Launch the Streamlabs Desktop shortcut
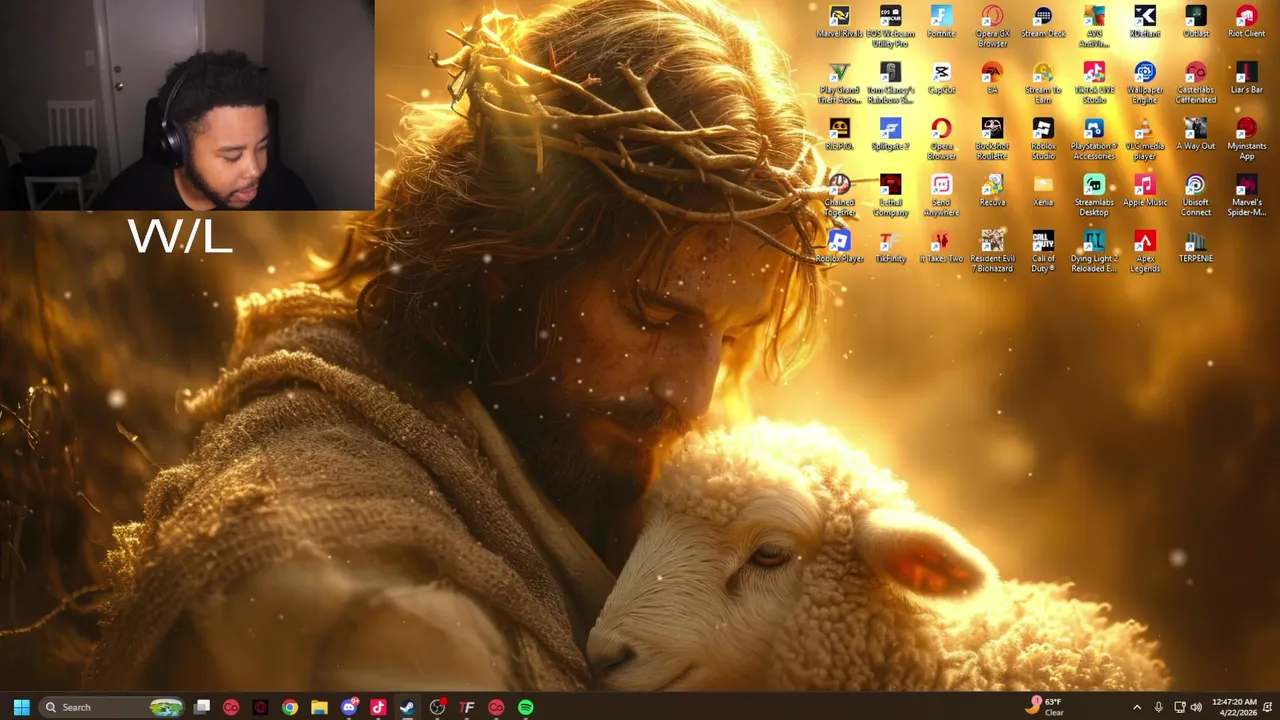1280x720 pixels. 1094,195
